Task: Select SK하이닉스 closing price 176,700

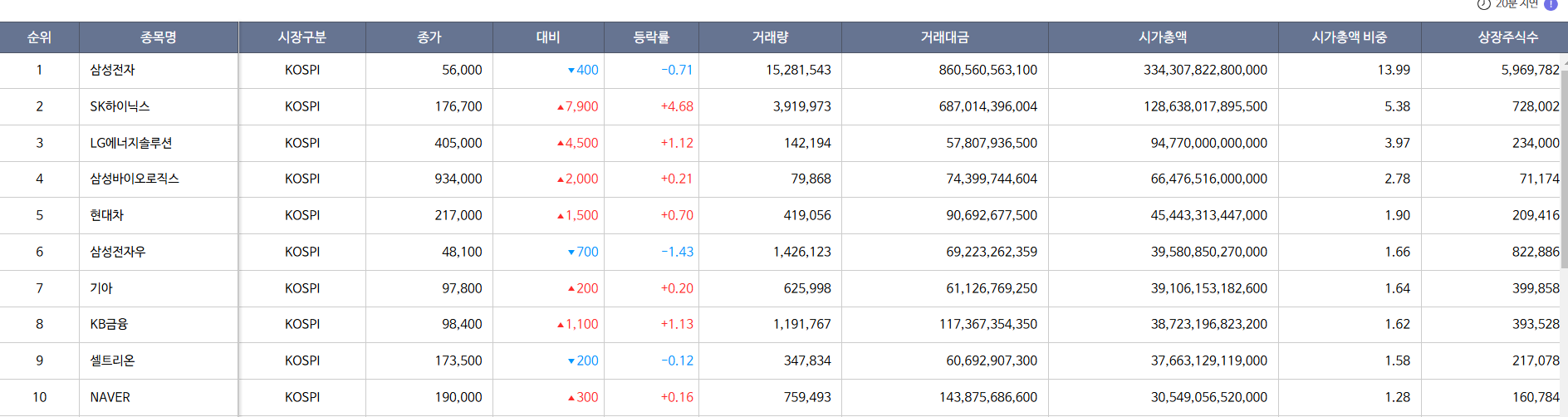Action: pyautogui.click(x=458, y=106)
